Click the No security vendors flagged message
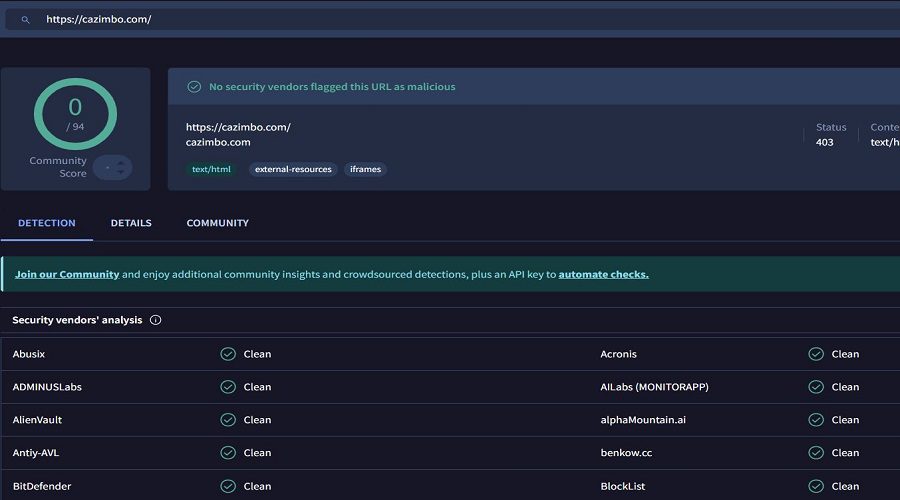This screenshot has width=900, height=500. (332, 87)
